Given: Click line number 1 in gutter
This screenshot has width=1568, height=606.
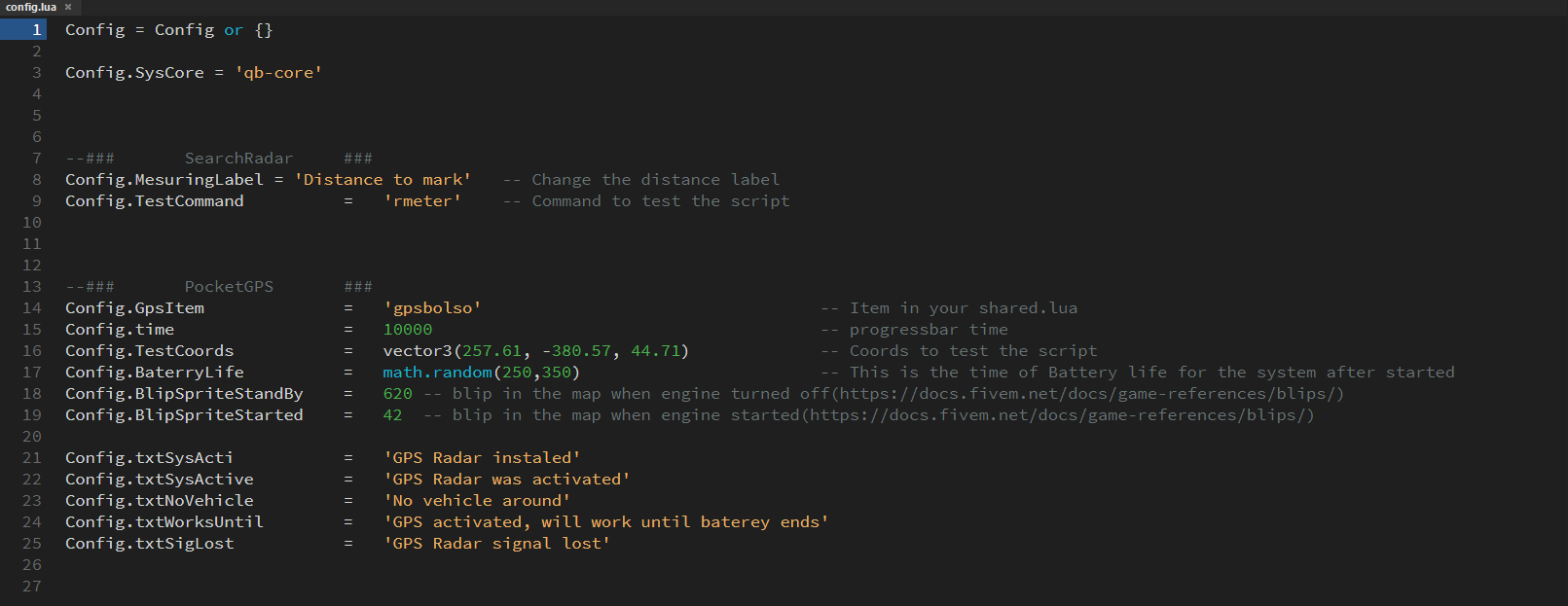Looking at the screenshot, I should (x=37, y=29).
